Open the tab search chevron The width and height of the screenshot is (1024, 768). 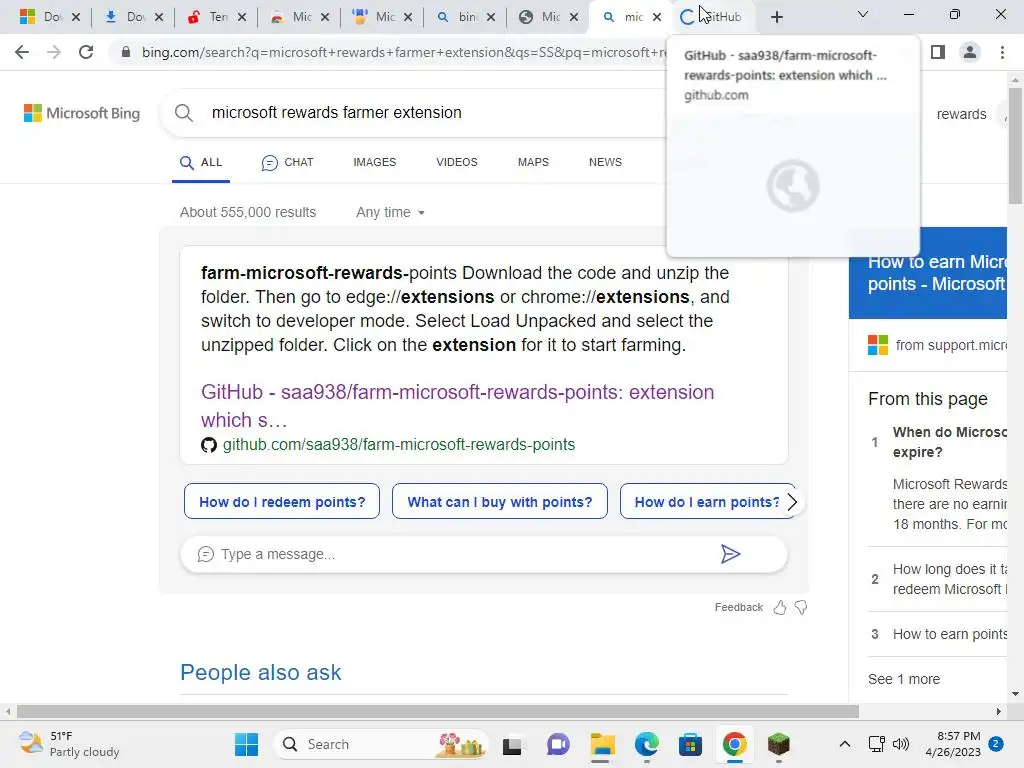(x=863, y=14)
